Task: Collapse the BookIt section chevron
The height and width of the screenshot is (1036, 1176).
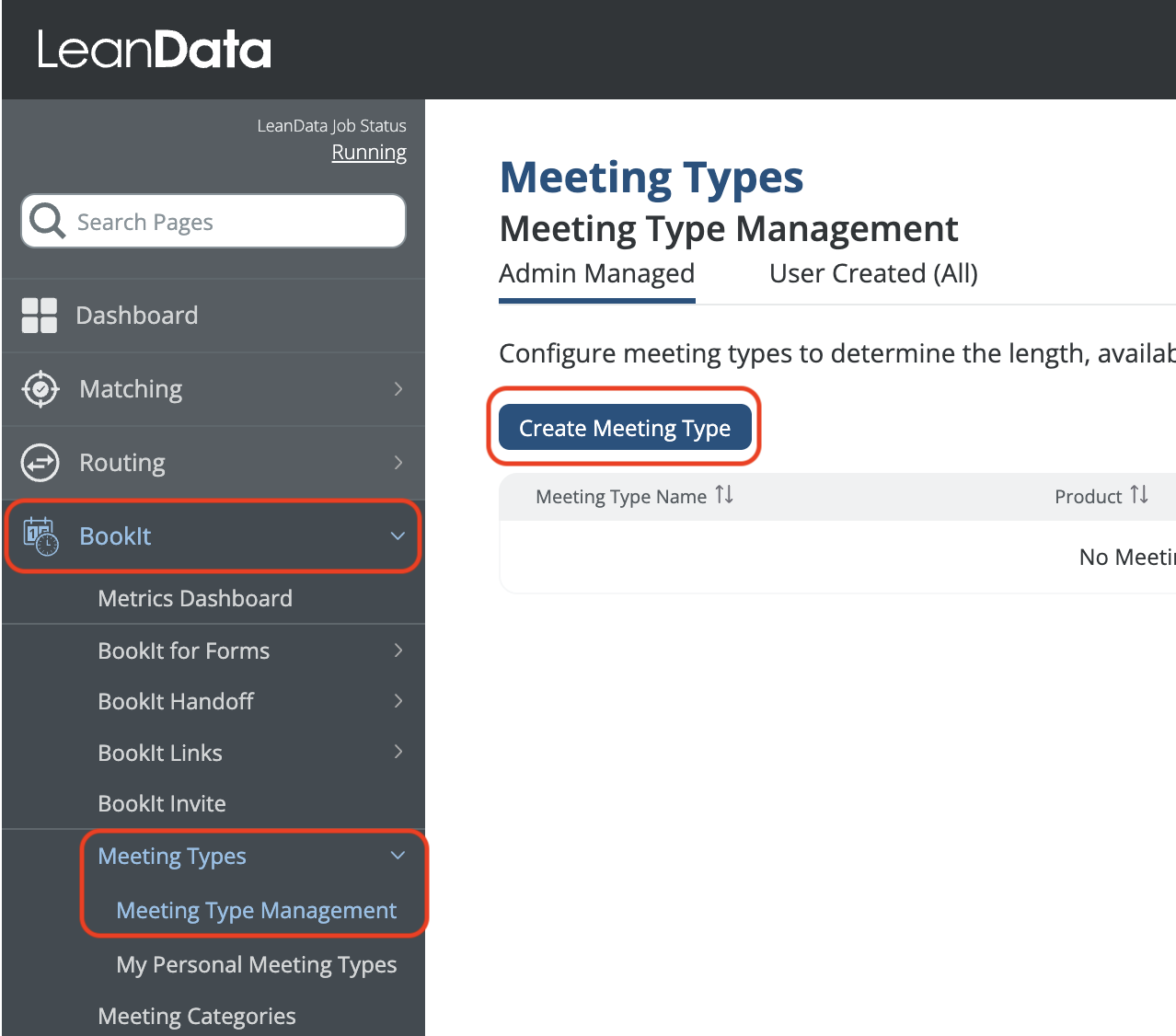Action: coord(398,536)
